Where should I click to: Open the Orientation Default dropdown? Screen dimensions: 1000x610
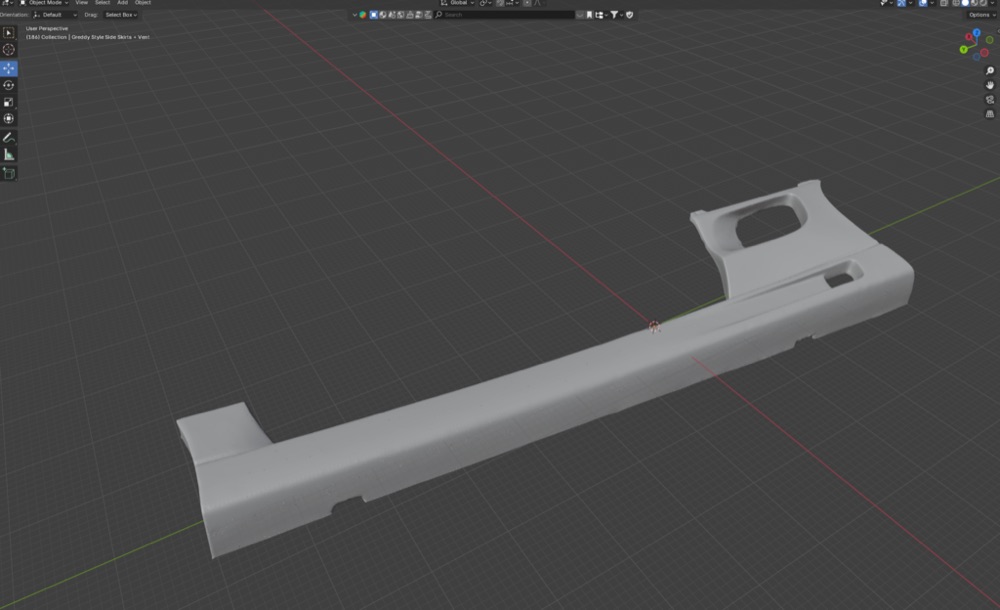tap(54, 15)
